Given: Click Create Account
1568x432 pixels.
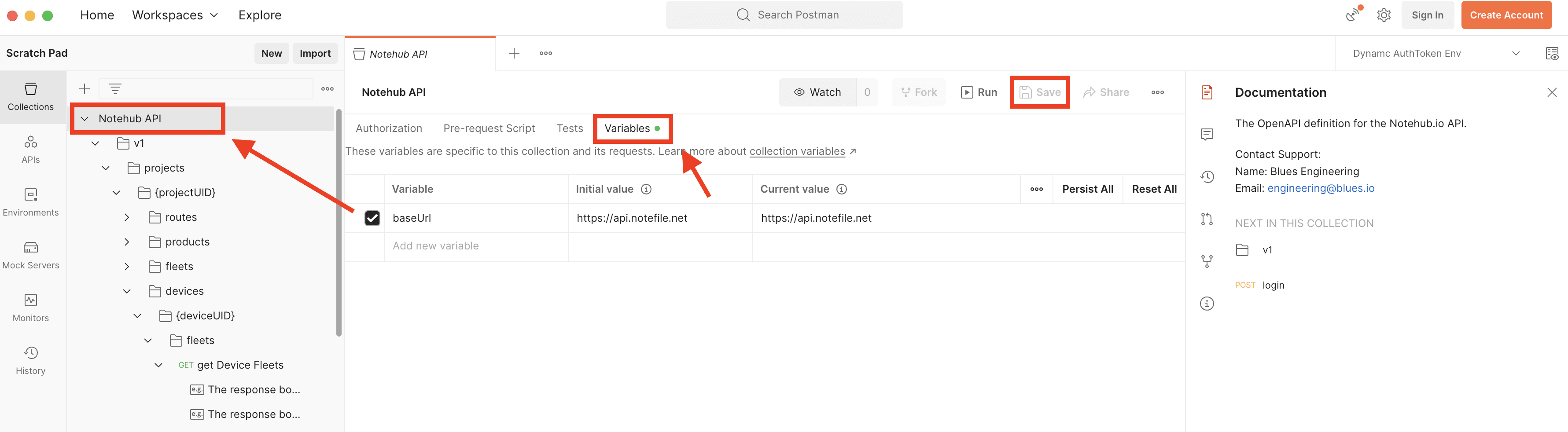Looking at the screenshot, I should (x=1506, y=15).
